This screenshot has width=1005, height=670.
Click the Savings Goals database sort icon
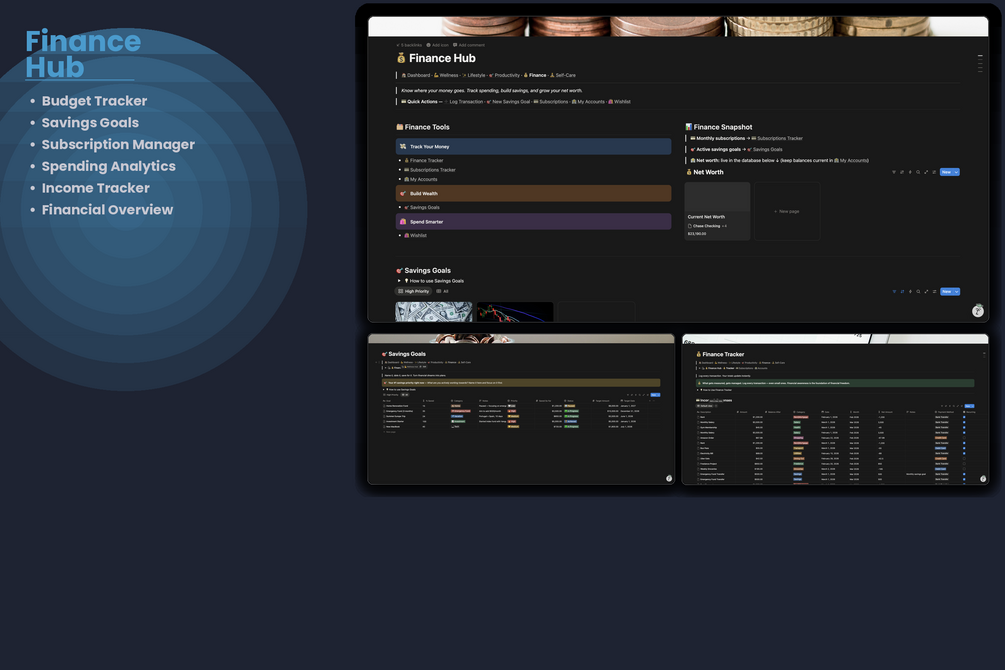(x=902, y=292)
